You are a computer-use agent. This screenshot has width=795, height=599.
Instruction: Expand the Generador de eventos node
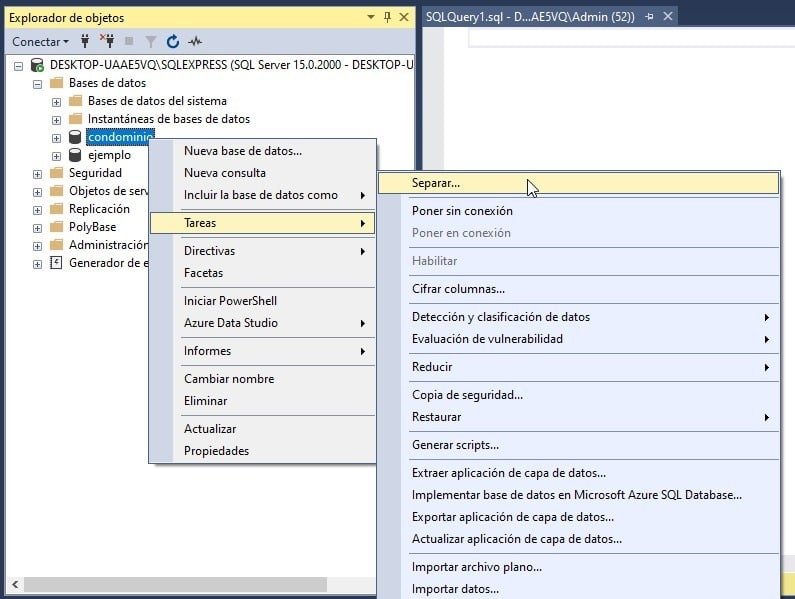[x=38, y=264]
